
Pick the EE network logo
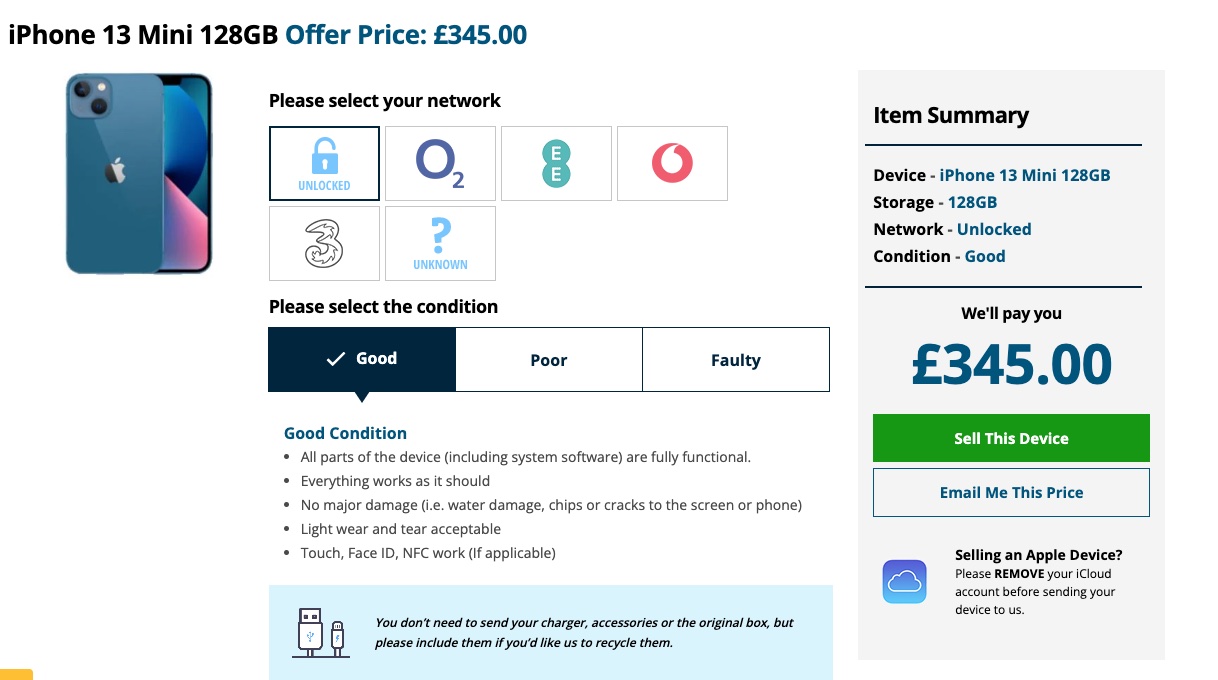[x=556, y=163]
